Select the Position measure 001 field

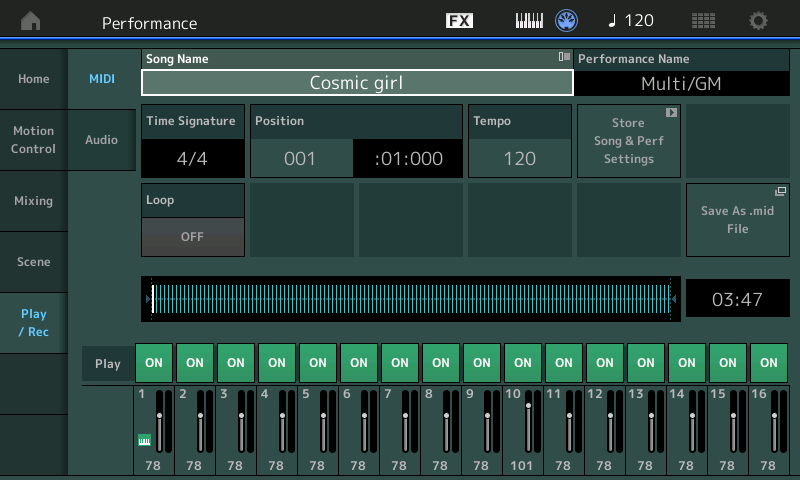[x=300, y=158]
